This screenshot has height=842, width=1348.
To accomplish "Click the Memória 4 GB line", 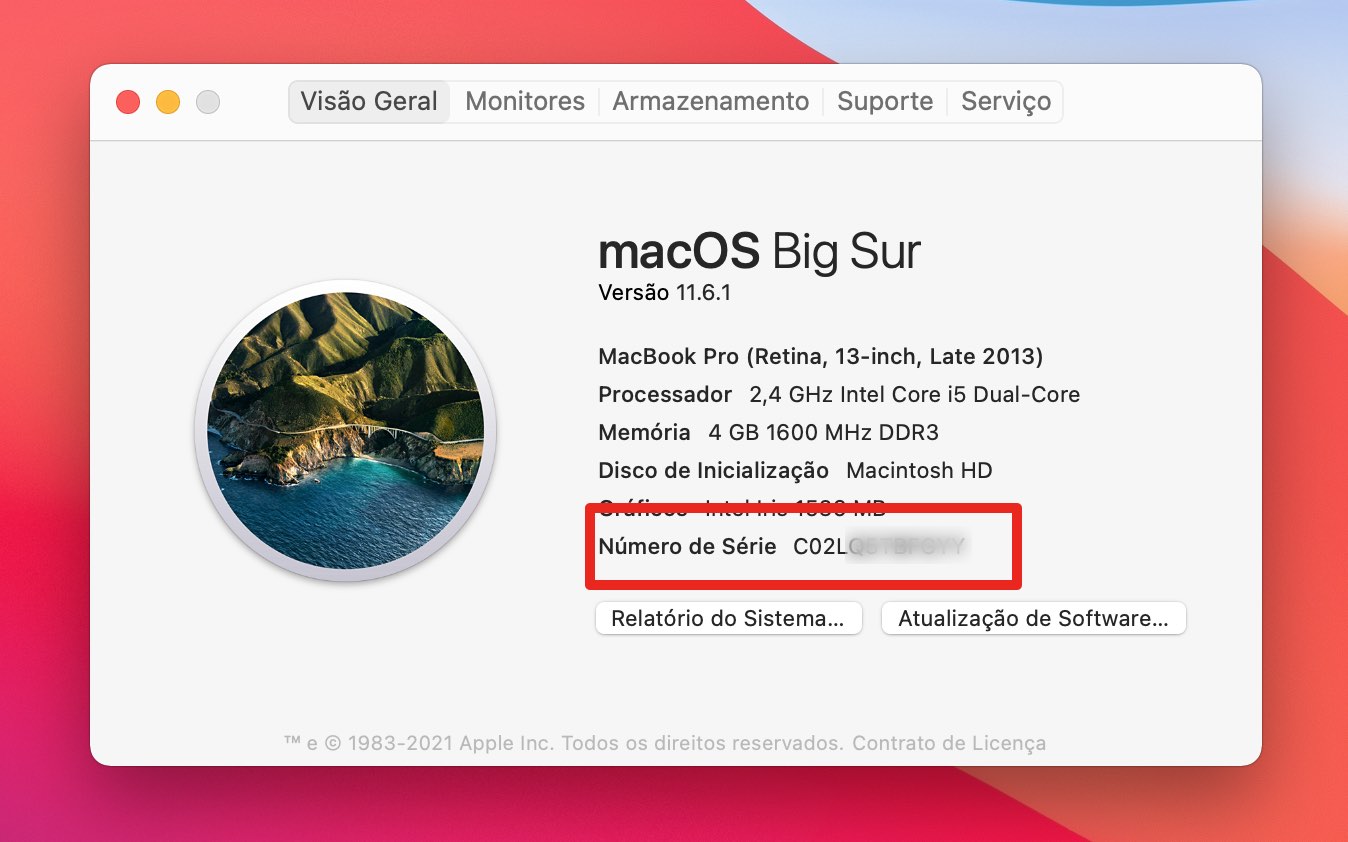I will click(x=767, y=432).
